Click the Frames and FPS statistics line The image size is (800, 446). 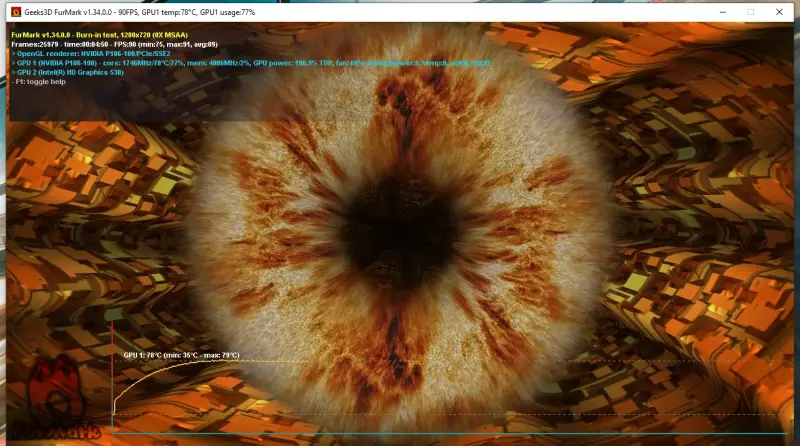click(x=115, y=43)
